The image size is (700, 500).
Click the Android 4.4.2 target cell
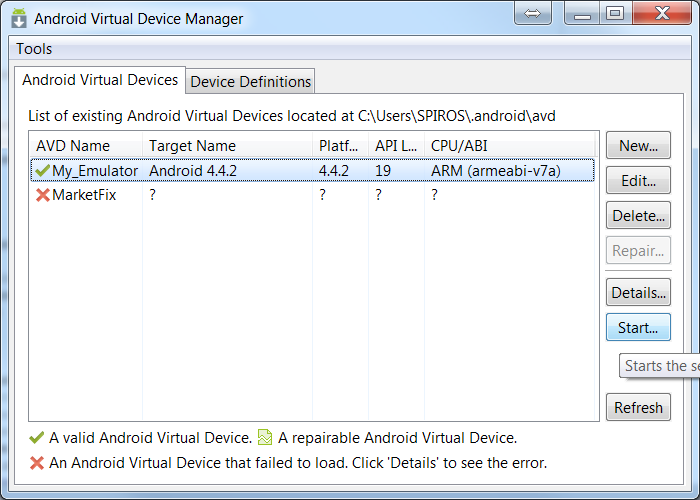coord(193,171)
